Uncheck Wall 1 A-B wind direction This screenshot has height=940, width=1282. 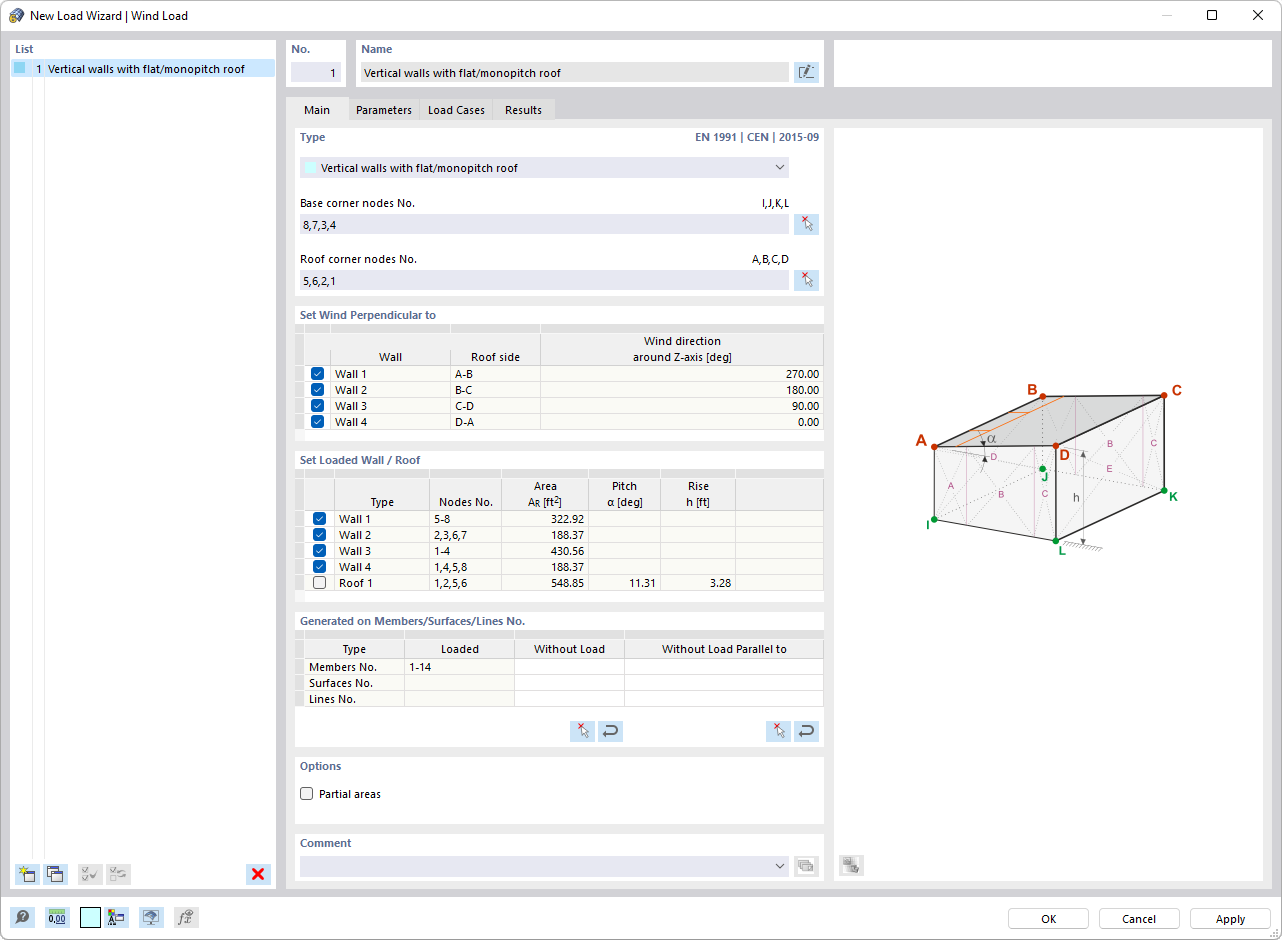click(x=317, y=374)
